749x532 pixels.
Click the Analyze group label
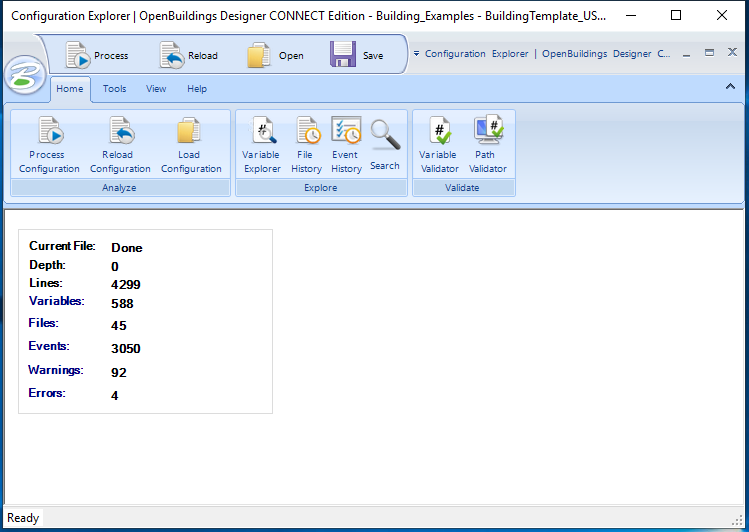[x=119, y=188]
